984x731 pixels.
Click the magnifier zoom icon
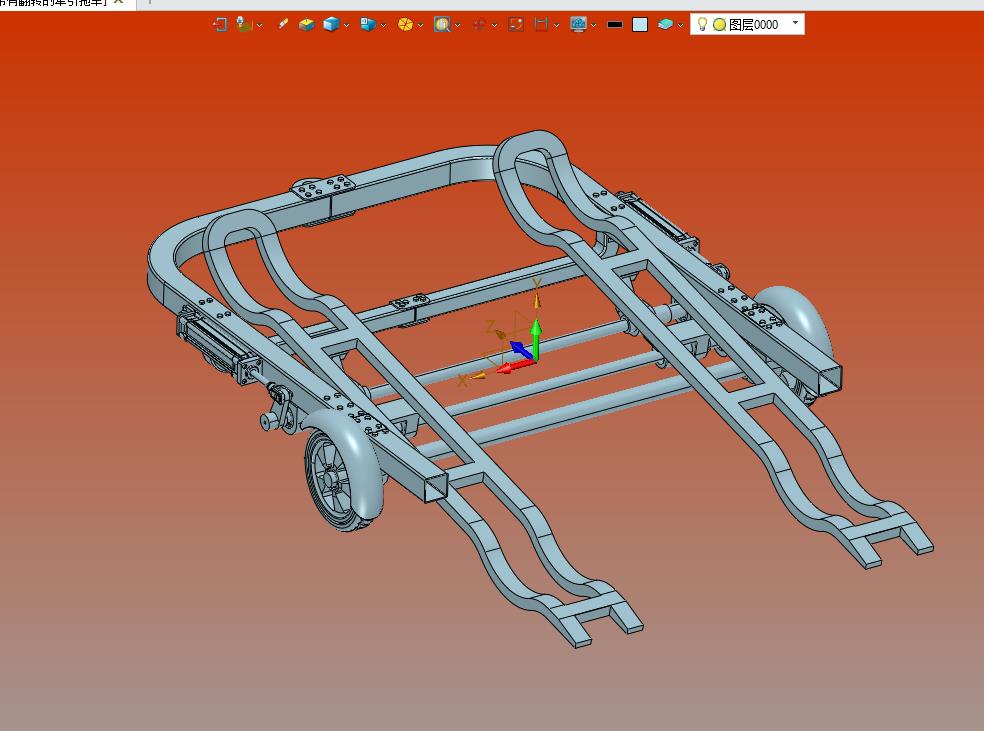[x=442, y=24]
